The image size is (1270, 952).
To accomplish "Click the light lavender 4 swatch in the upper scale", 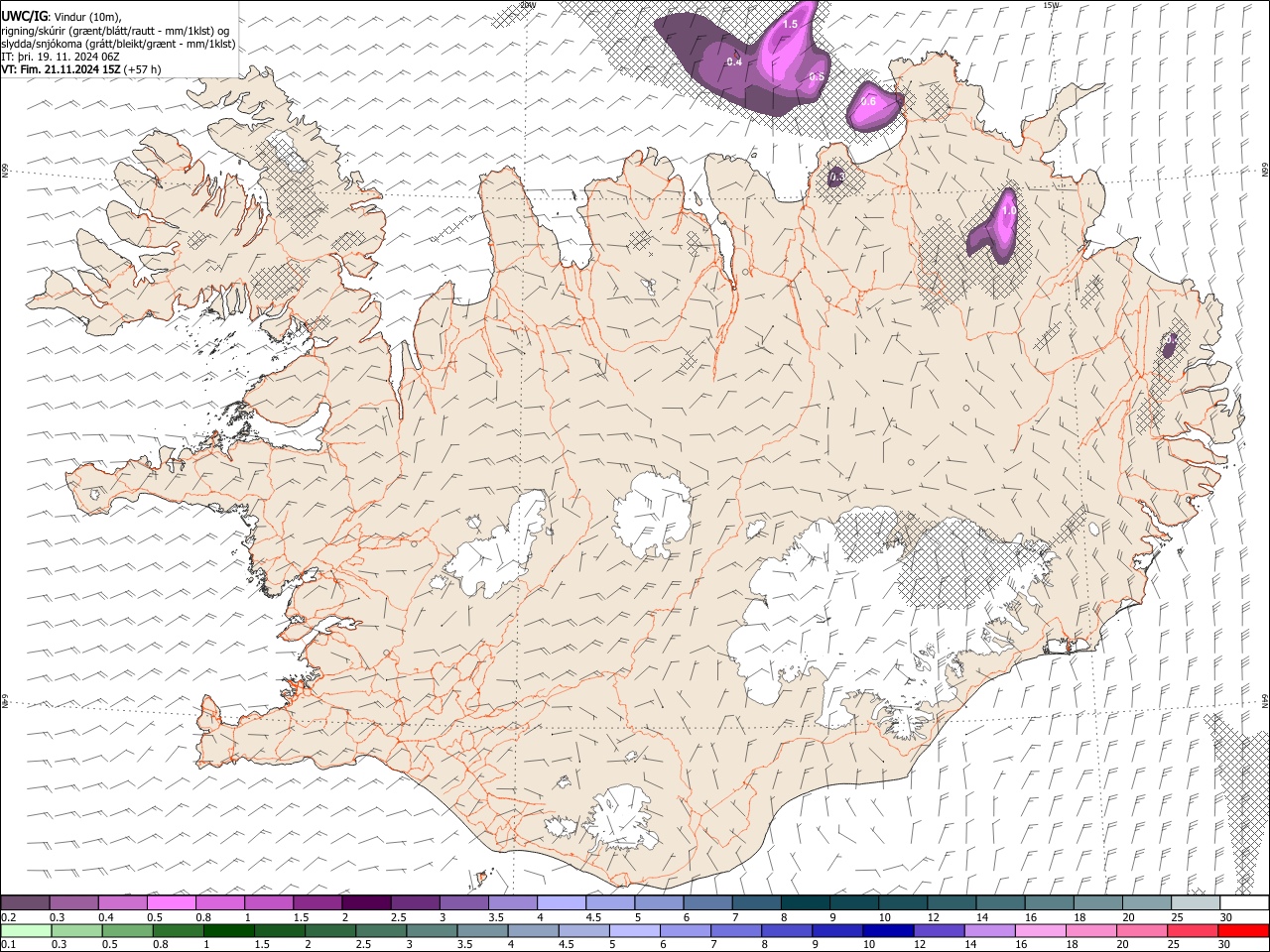I will 562,903.
